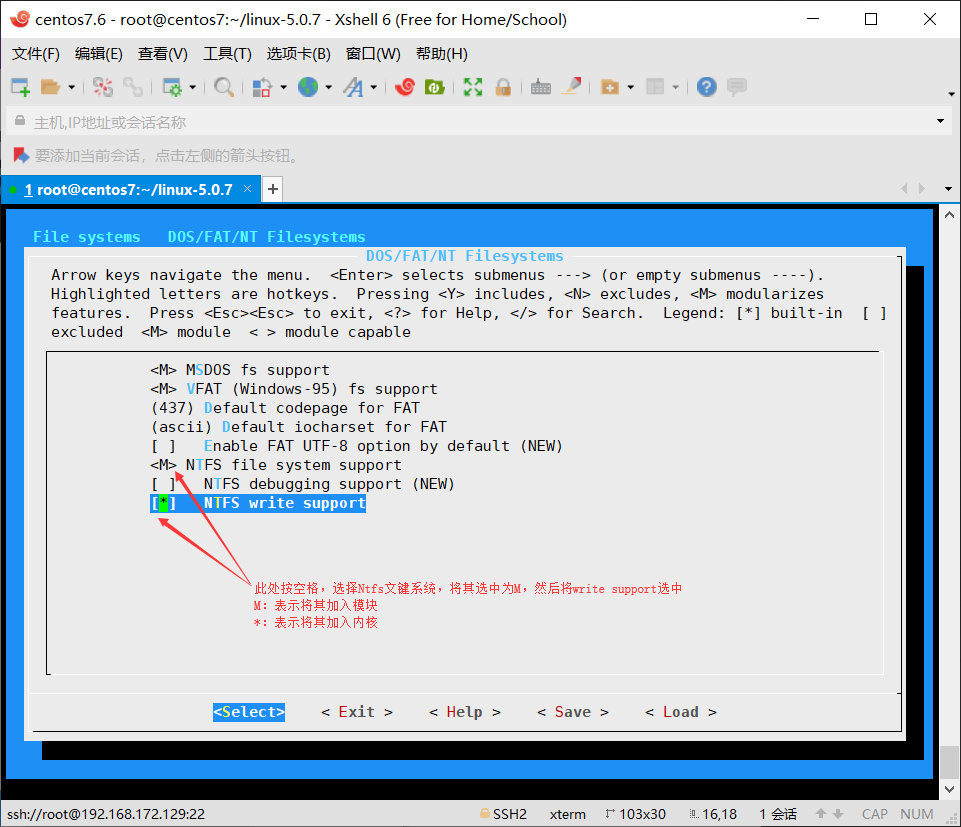Toggle VFAT fs support module state

point(164,389)
